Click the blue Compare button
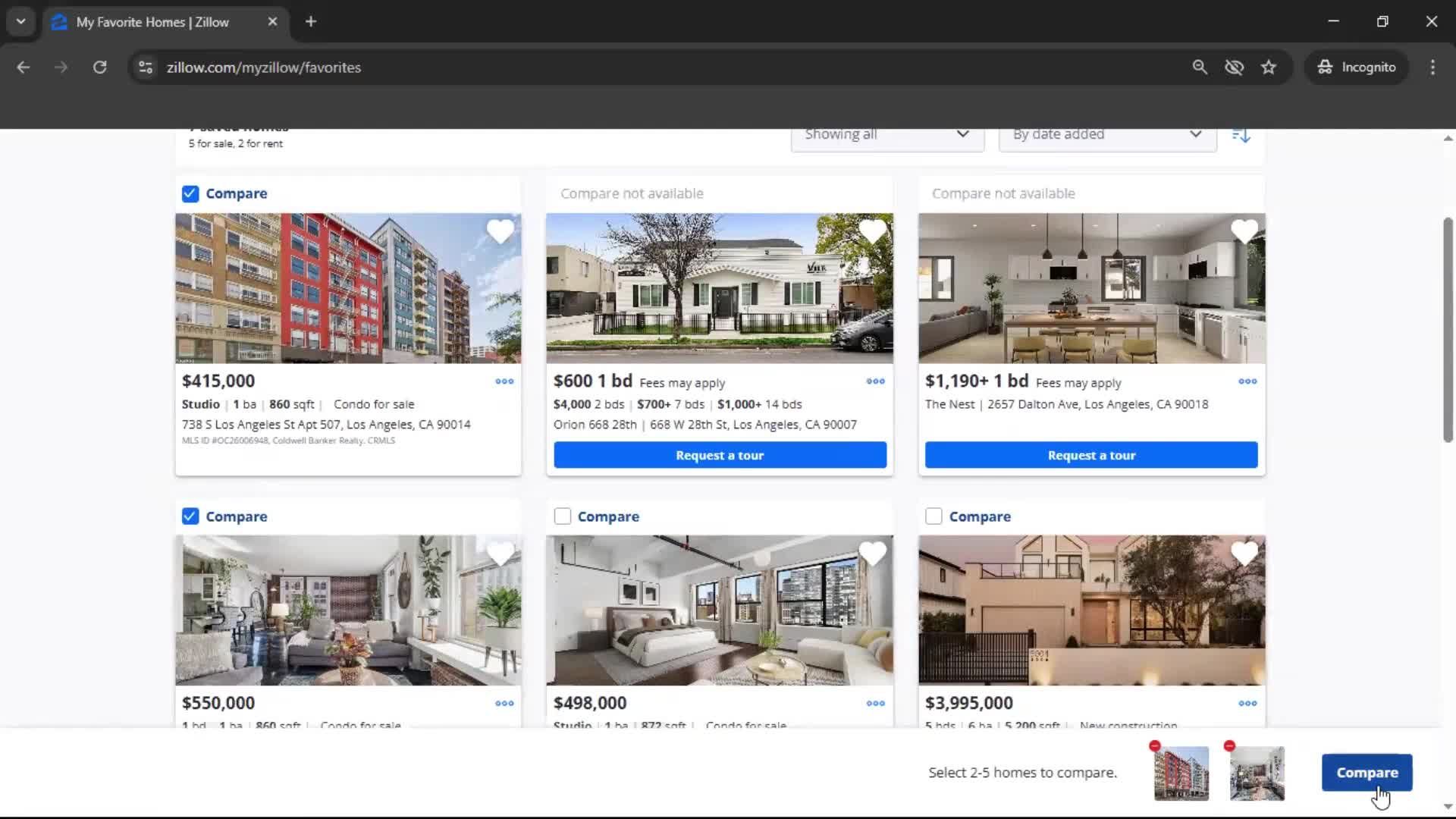This screenshot has width=1456, height=819. click(x=1367, y=772)
